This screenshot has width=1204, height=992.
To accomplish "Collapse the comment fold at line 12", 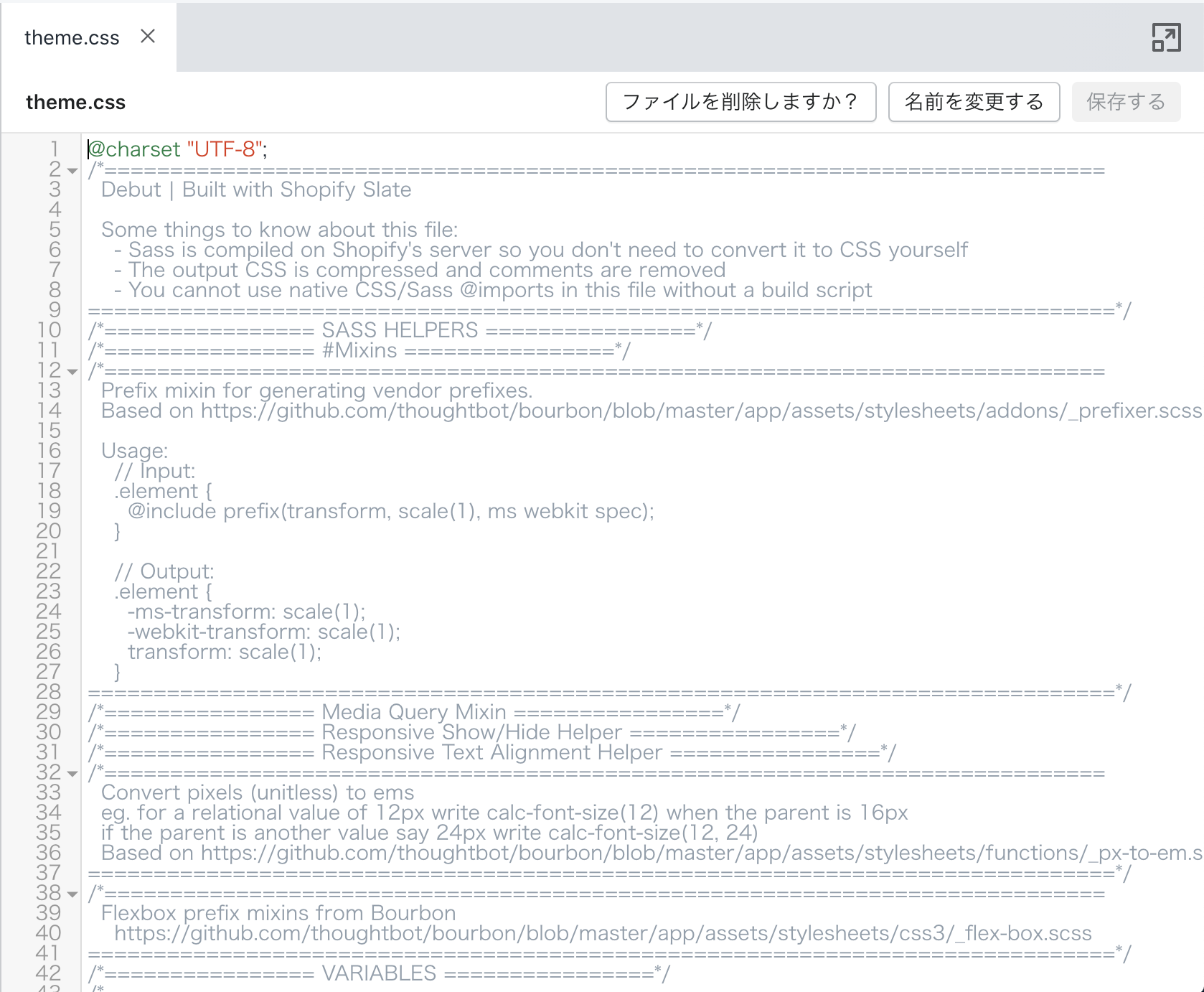I will [x=72, y=372].
